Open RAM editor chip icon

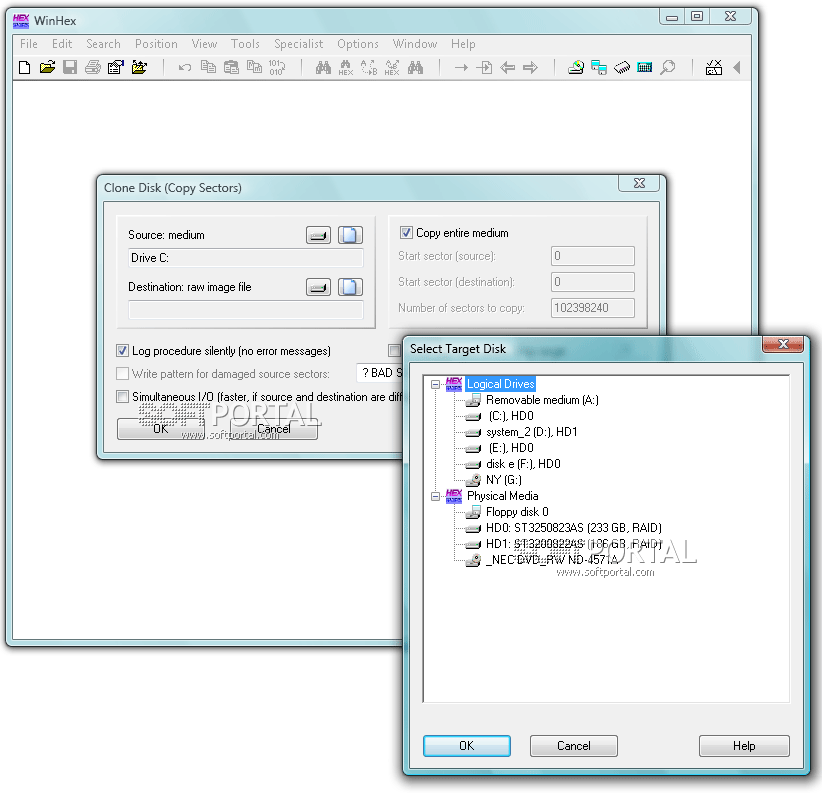click(622, 68)
